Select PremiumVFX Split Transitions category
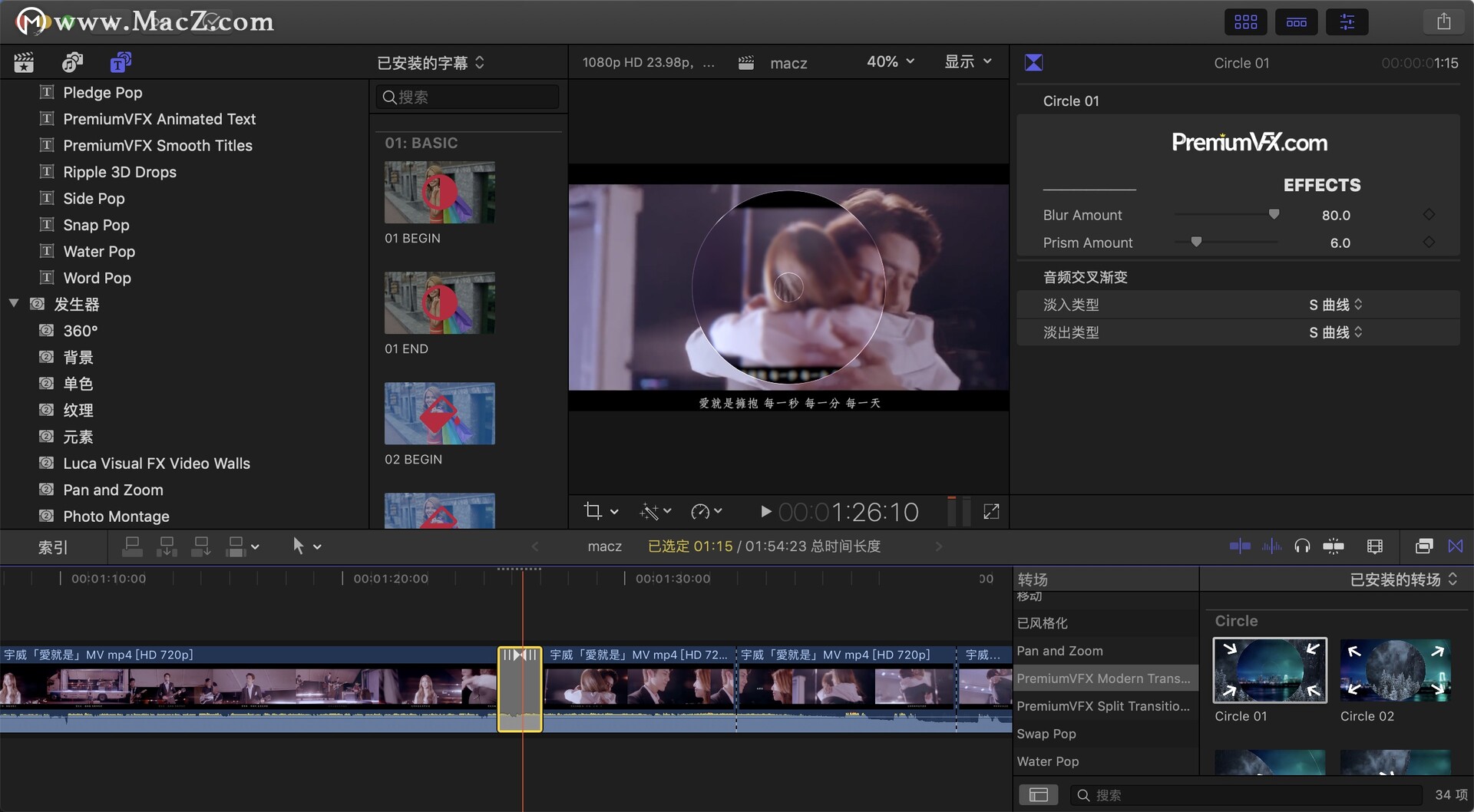Viewport: 1474px width, 812px height. 1106,706
